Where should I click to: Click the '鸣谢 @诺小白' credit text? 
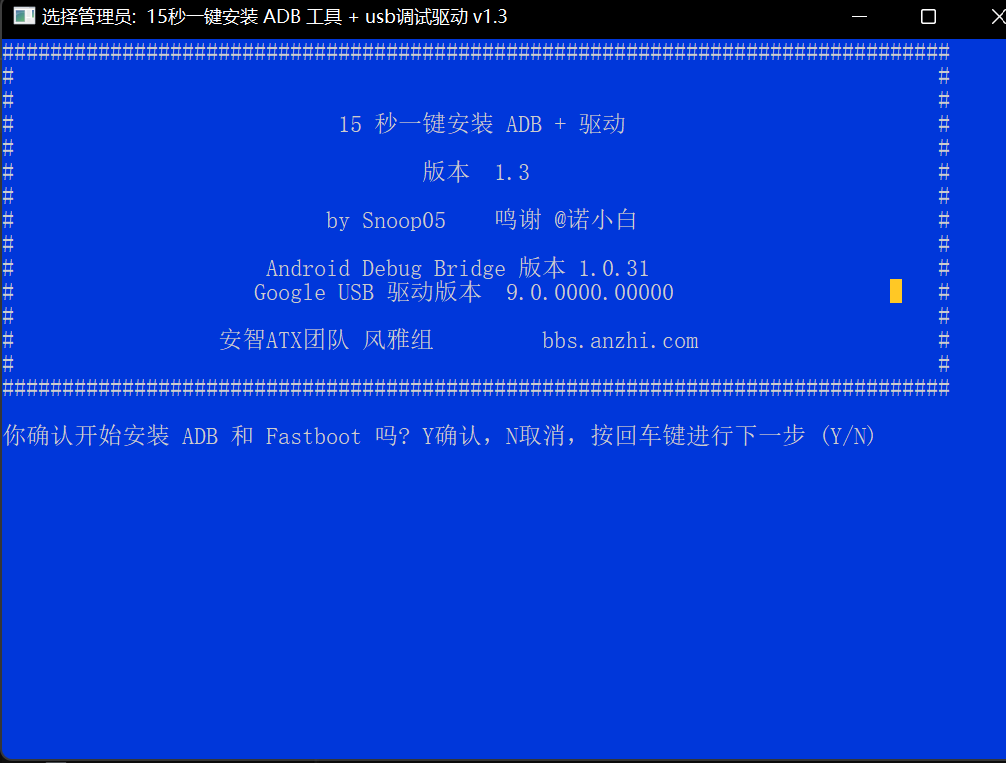(565, 220)
